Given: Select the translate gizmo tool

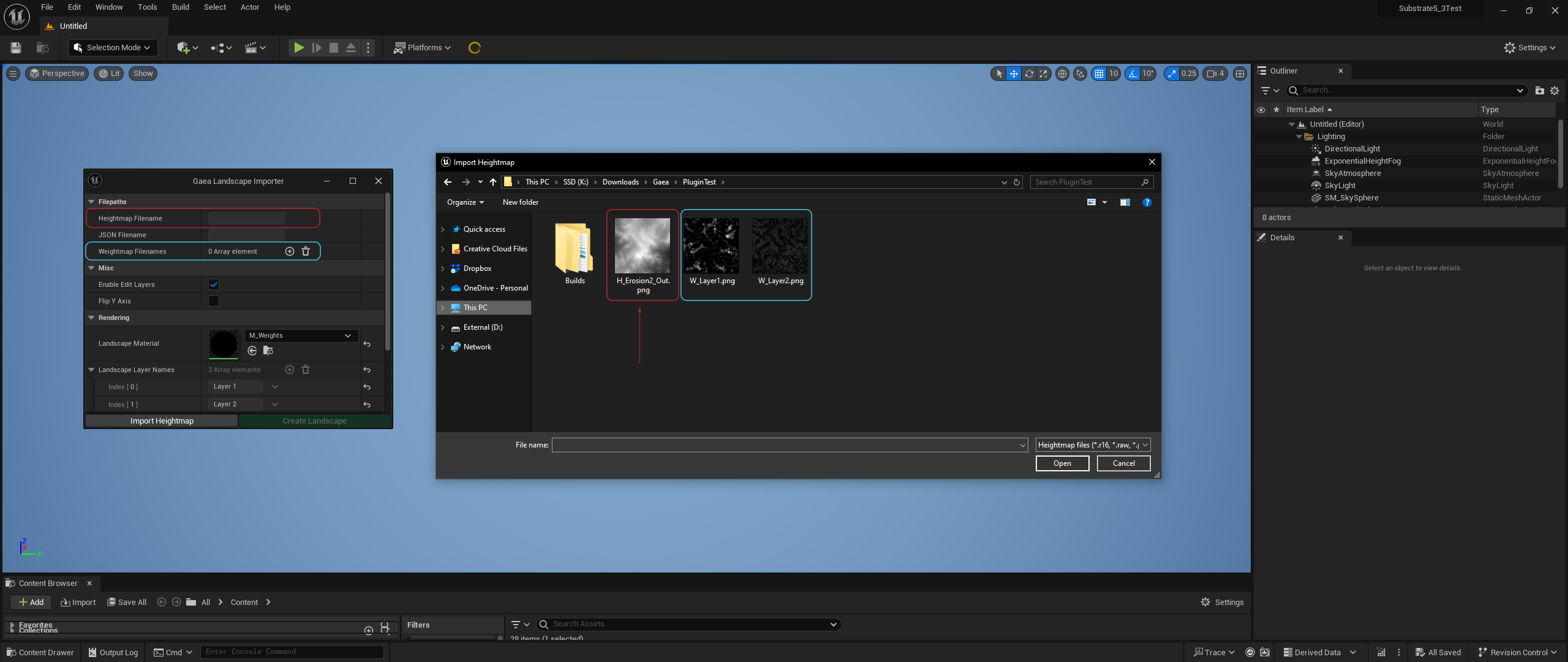Looking at the screenshot, I should point(1014,74).
